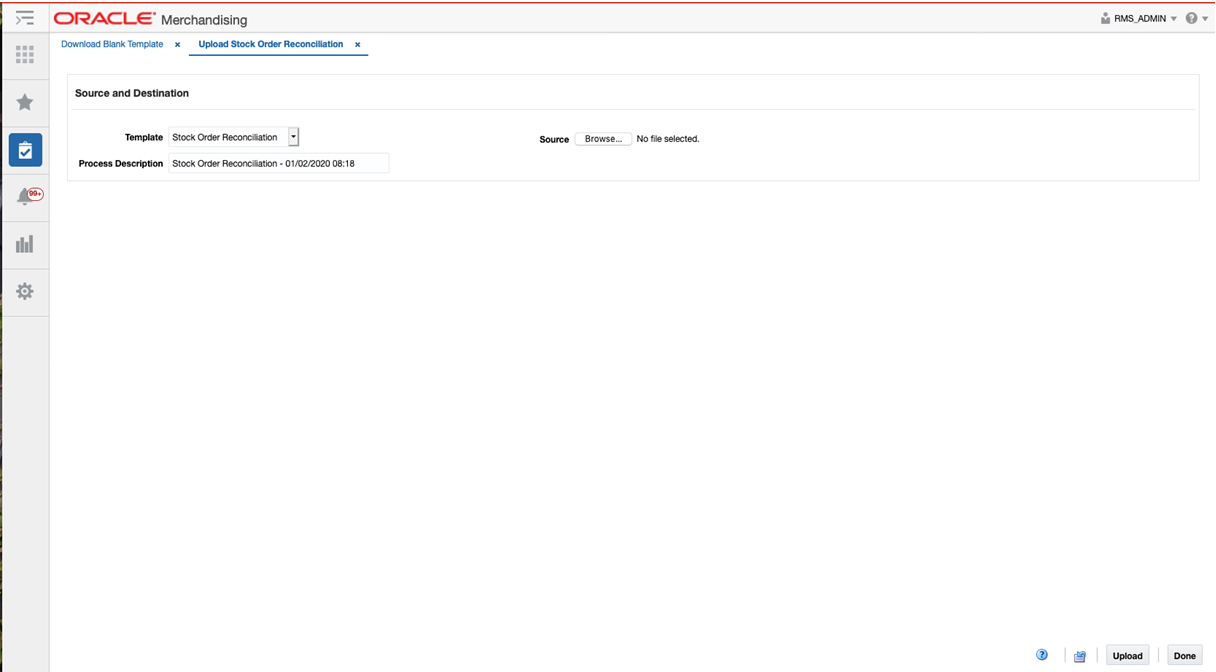
Task: Click the template file icon beside Upload
Action: tap(1080, 655)
